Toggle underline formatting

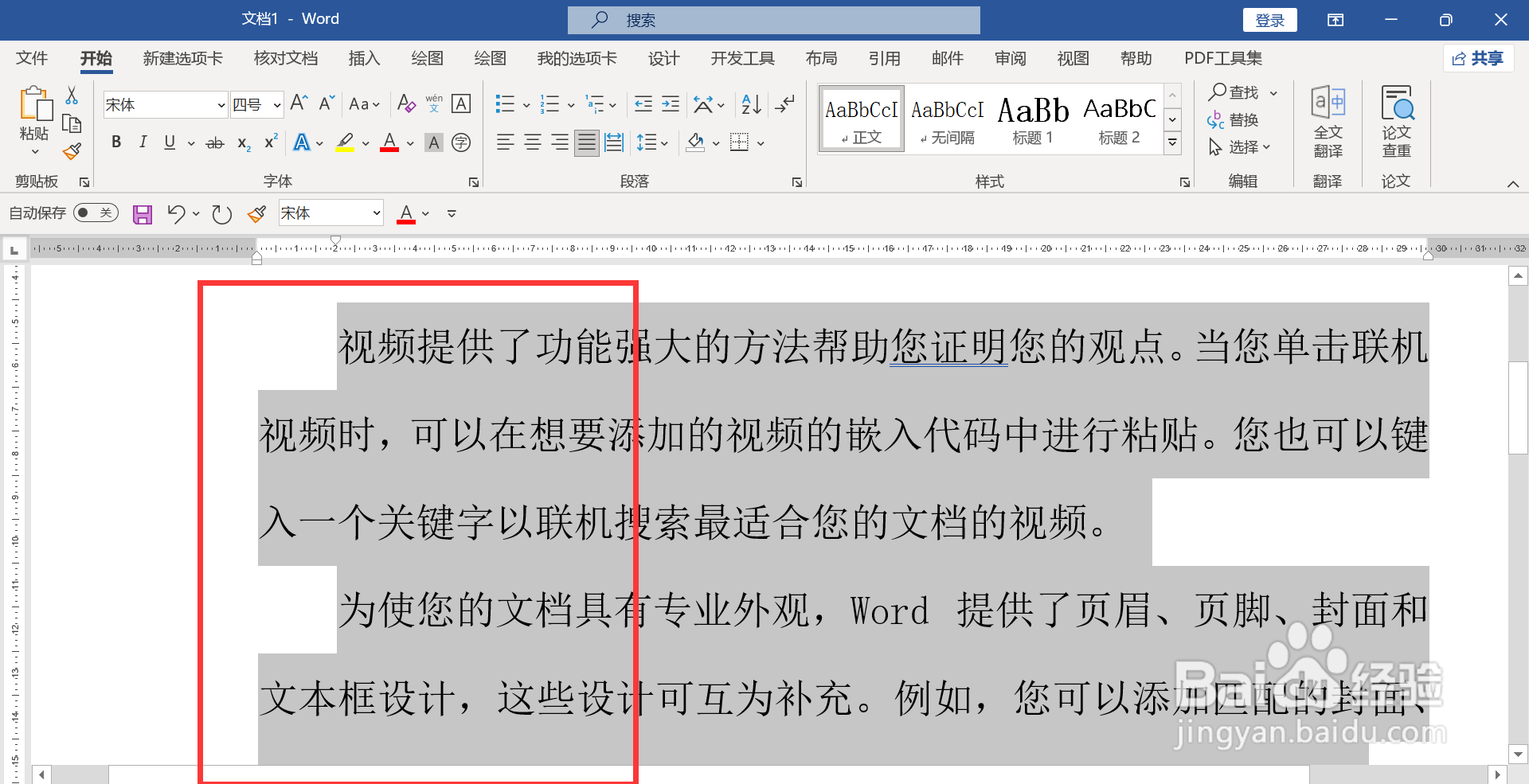170,142
